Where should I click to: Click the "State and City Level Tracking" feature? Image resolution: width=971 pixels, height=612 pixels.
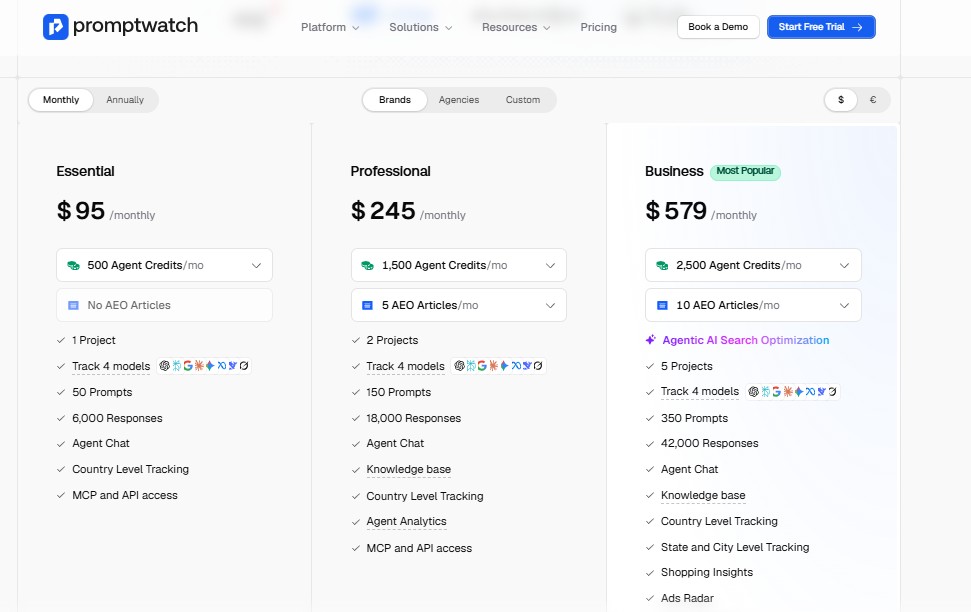735,548
